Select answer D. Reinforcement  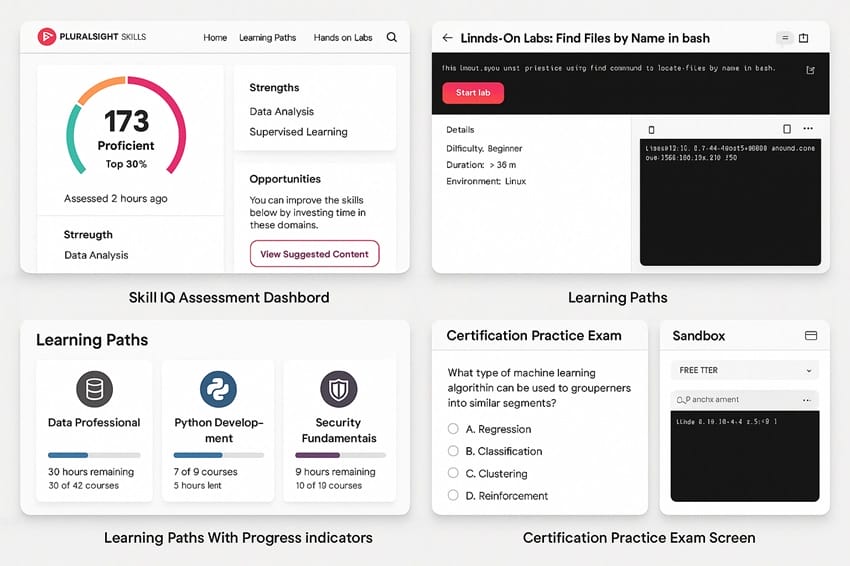tap(453, 495)
